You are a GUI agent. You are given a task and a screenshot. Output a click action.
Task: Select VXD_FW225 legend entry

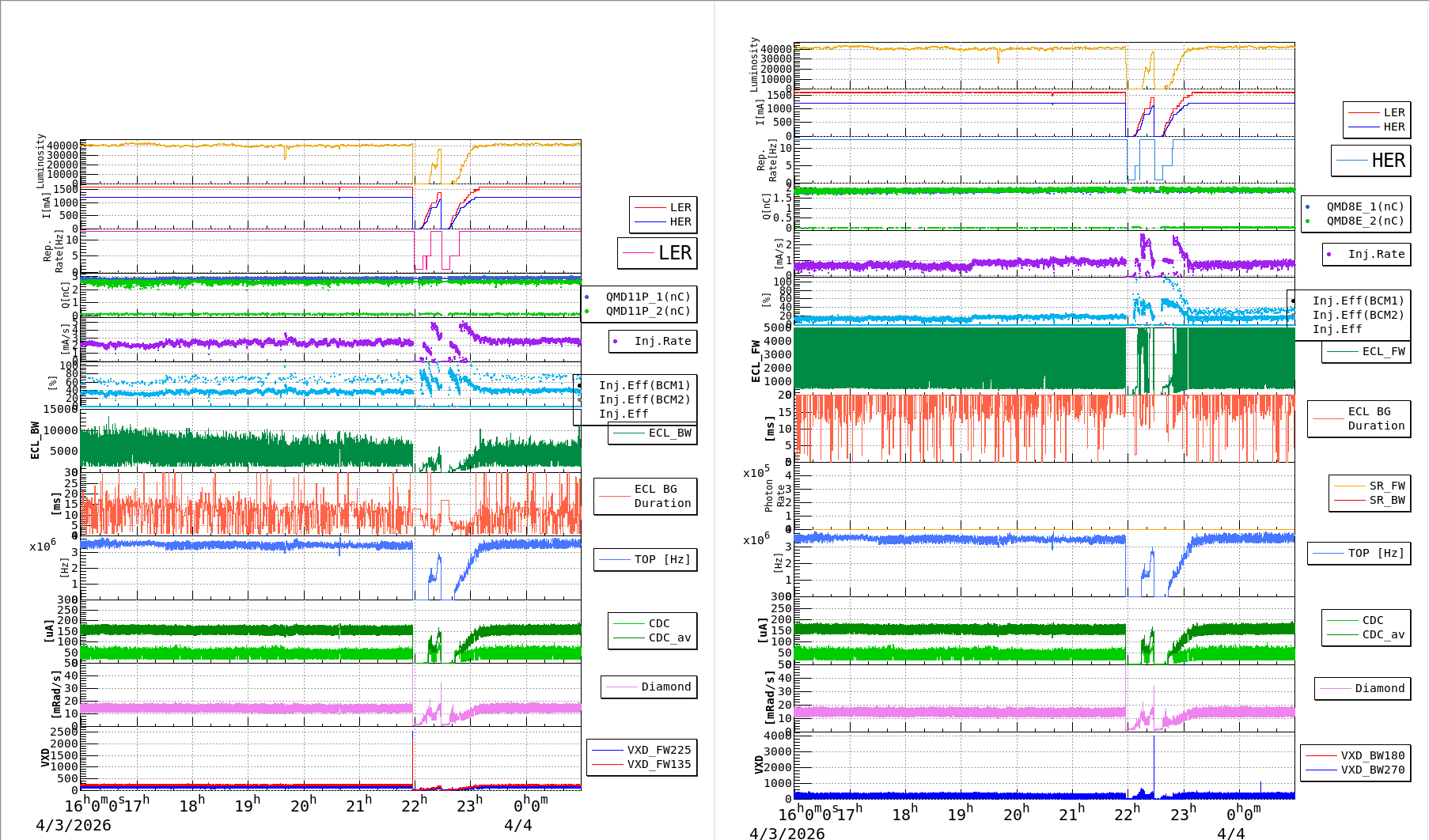click(x=658, y=750)
